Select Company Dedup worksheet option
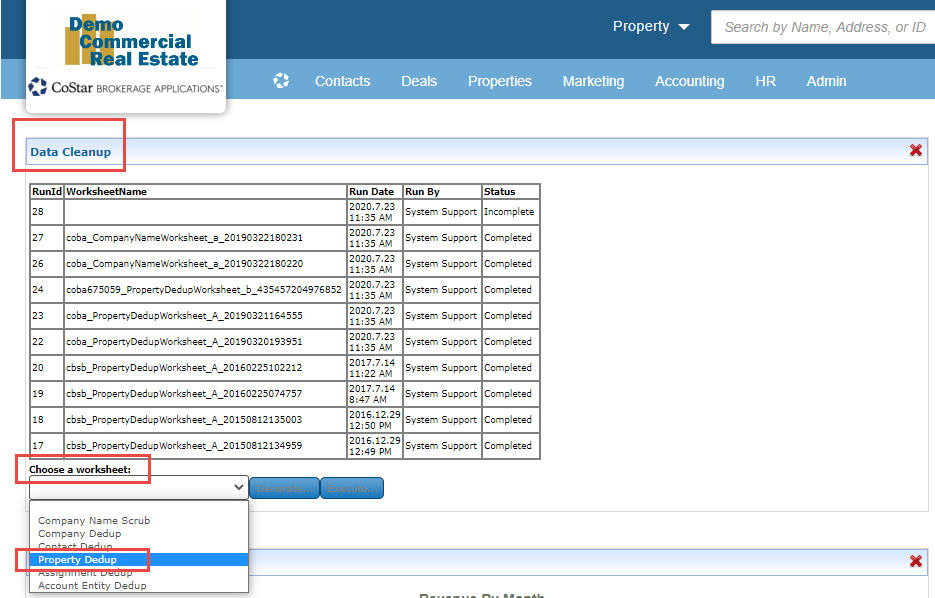 [79, 534]
